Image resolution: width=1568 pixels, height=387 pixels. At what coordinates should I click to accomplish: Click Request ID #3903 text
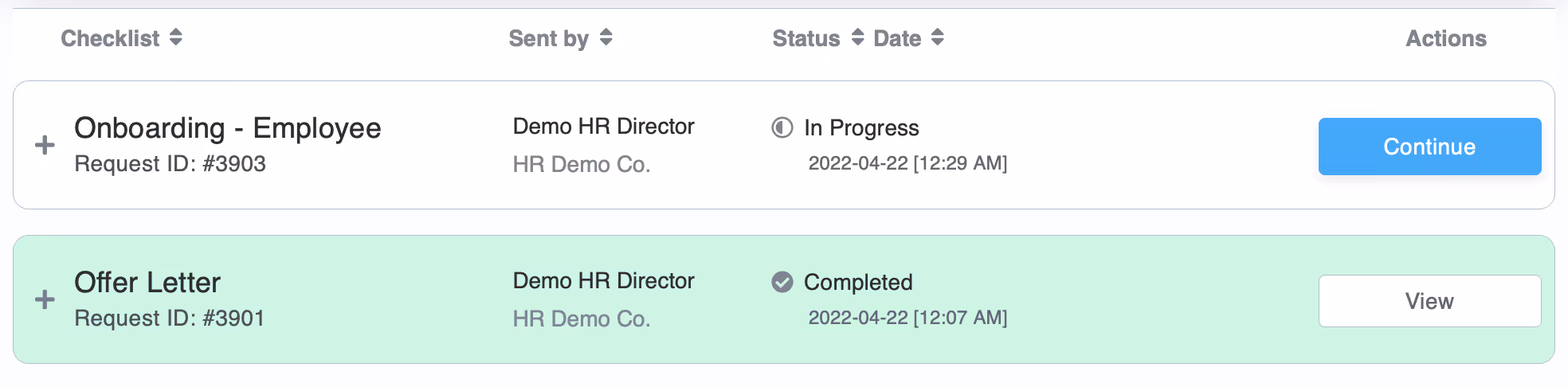coord(170,163)
